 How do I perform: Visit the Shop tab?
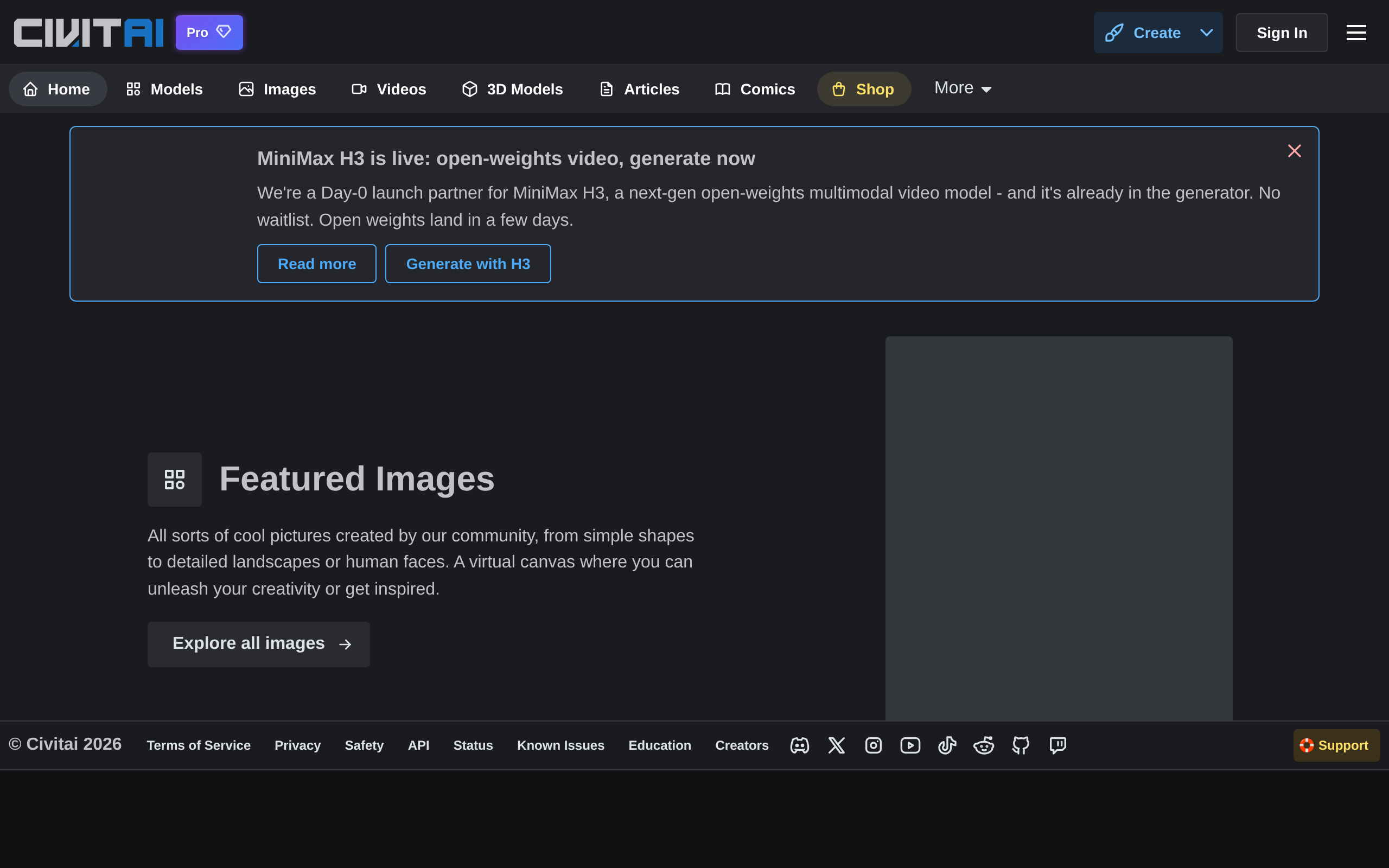[x=864, y=89]
